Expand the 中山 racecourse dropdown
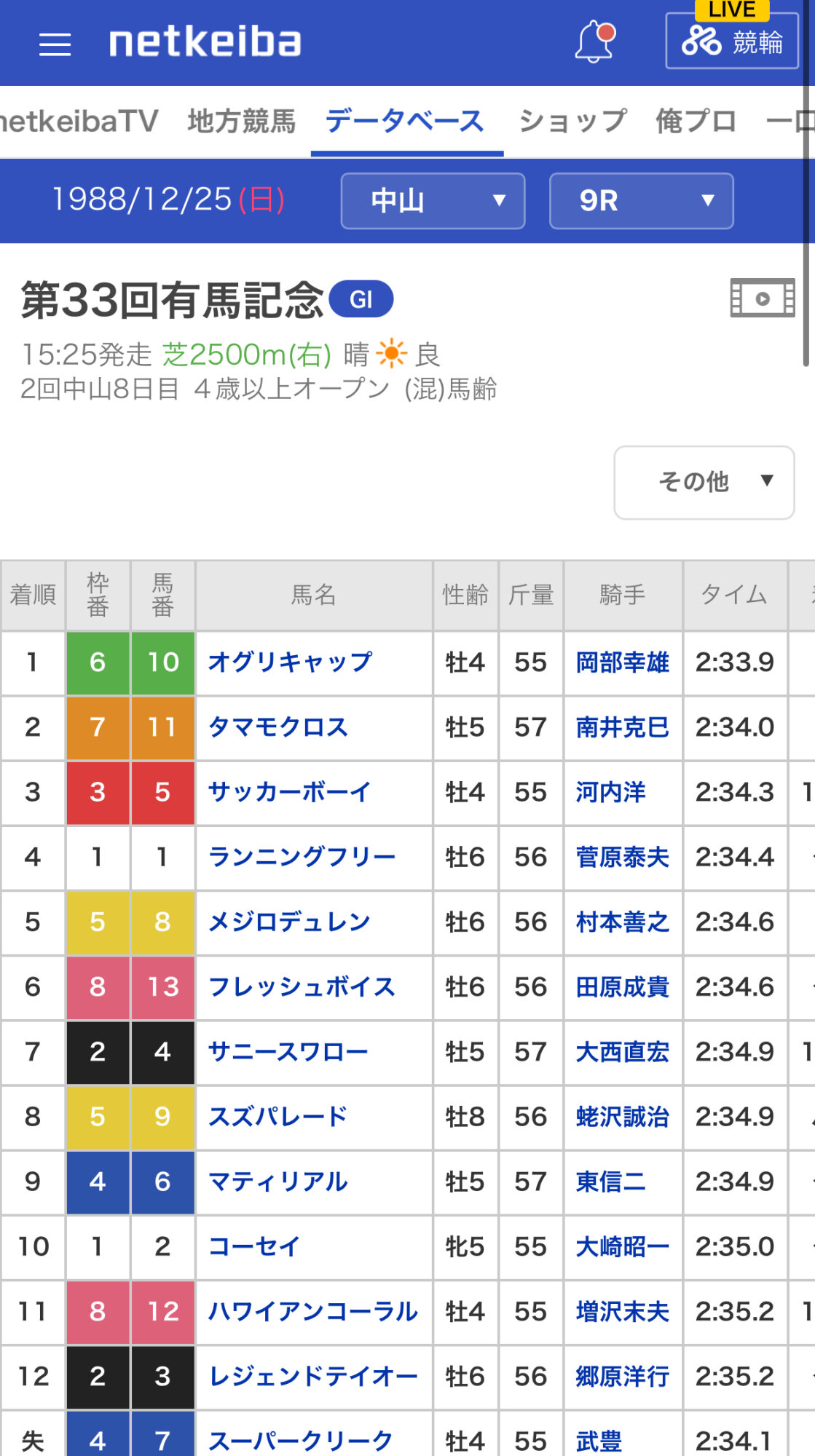This screenshot has width=815, height=1456. [433, 201]
